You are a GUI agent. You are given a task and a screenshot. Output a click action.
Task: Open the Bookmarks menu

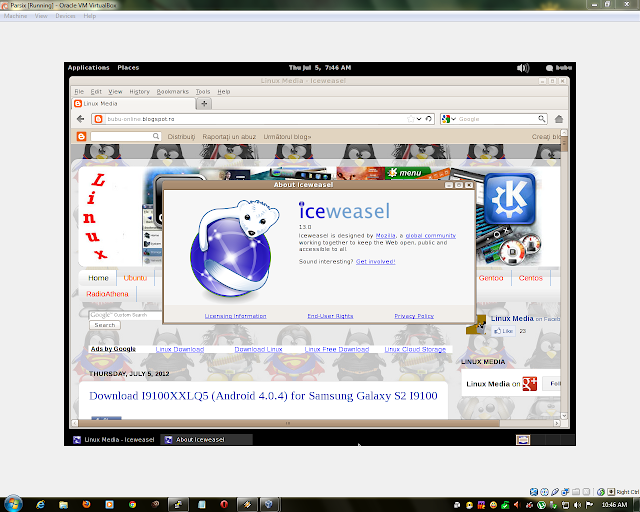click(173, 92)
